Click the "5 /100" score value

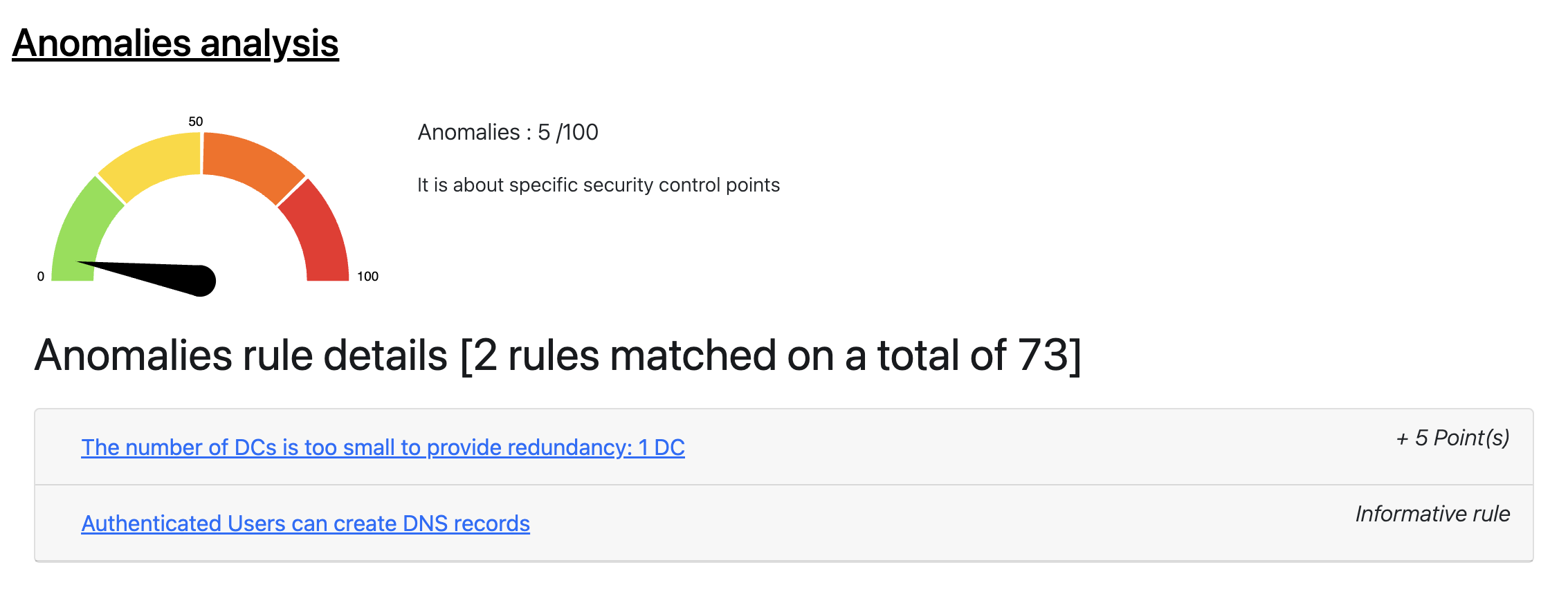(x=567, y=132)
